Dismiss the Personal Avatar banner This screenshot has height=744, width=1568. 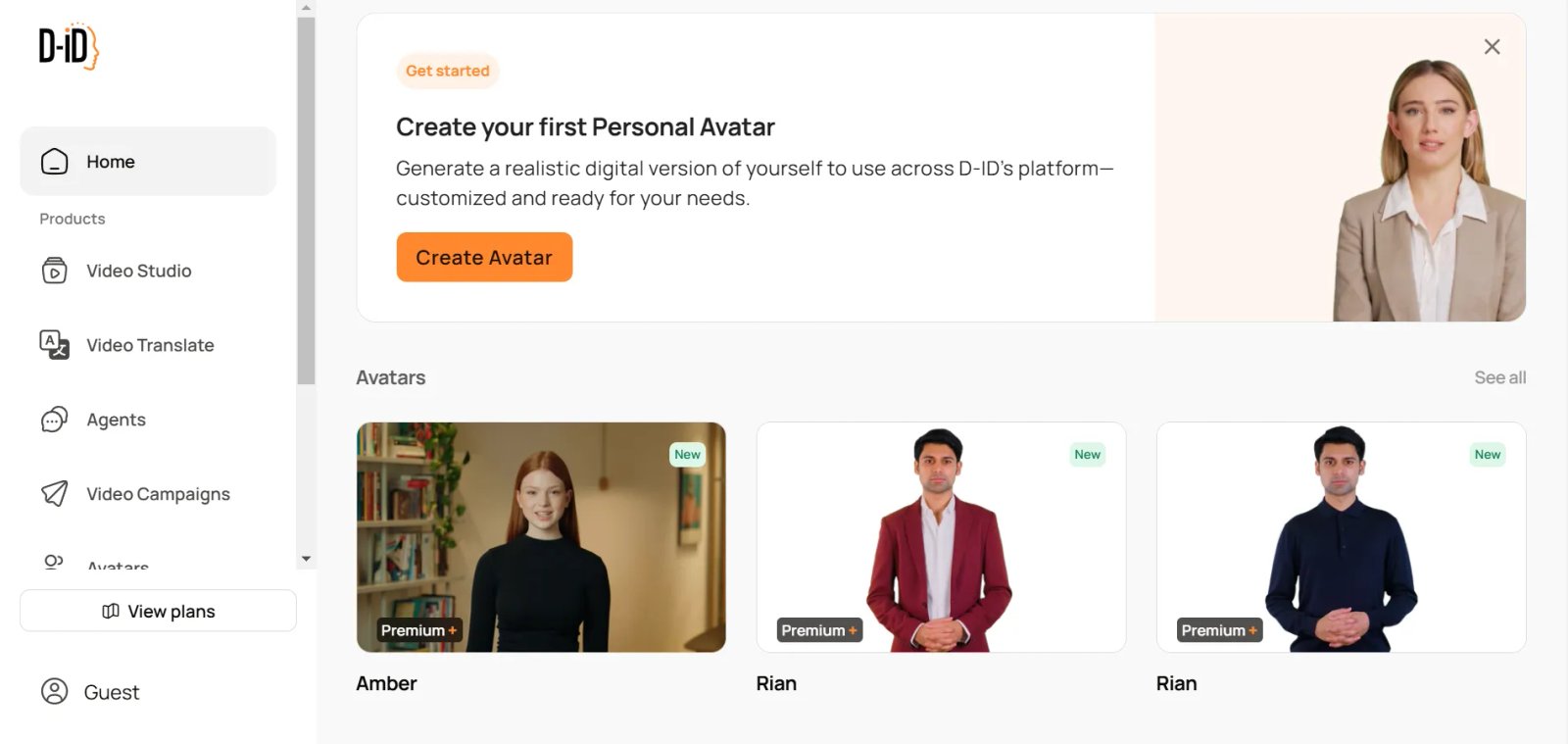pos(1492,47)
